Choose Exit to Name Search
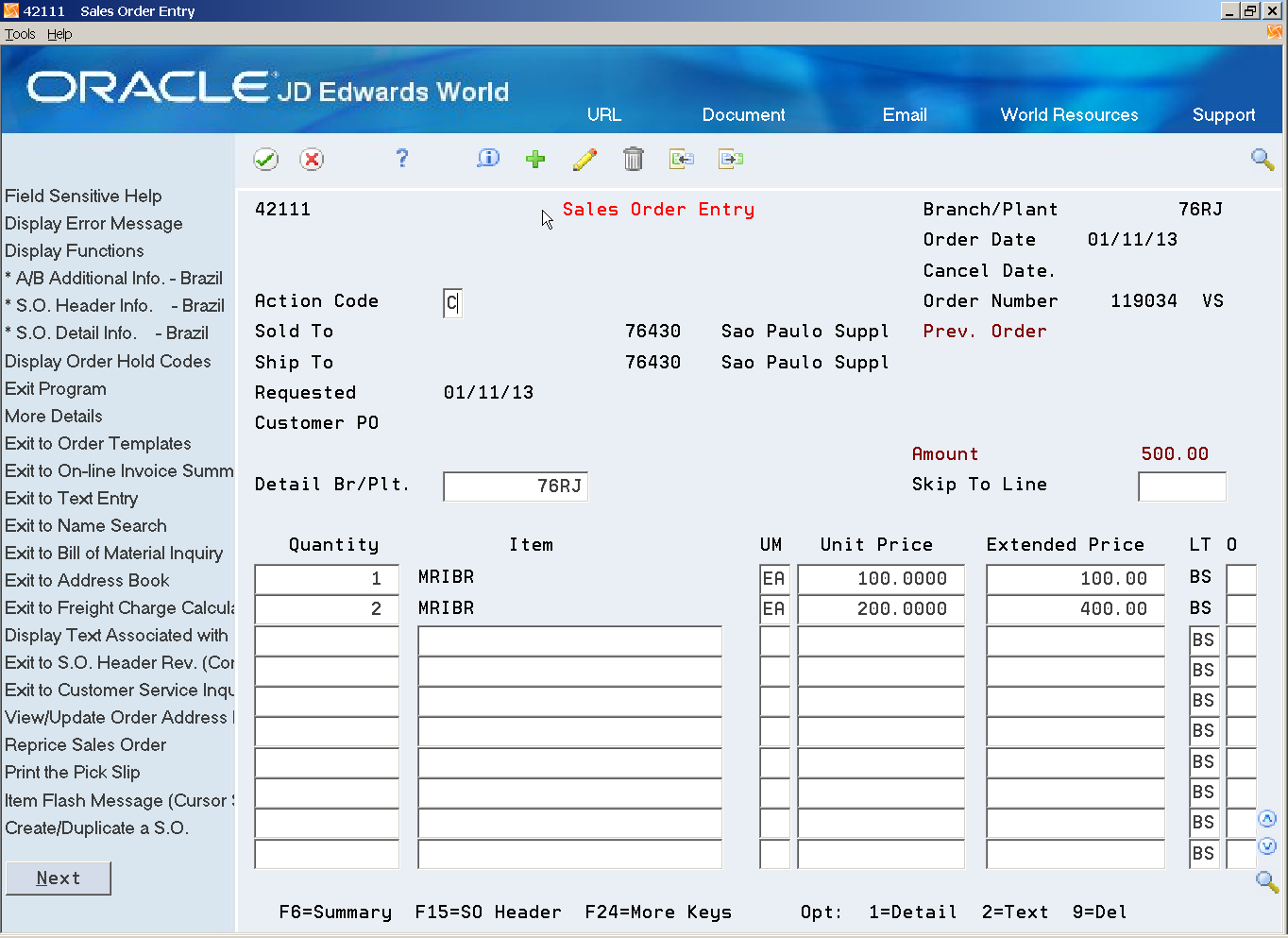 click(x=86, y=525)
